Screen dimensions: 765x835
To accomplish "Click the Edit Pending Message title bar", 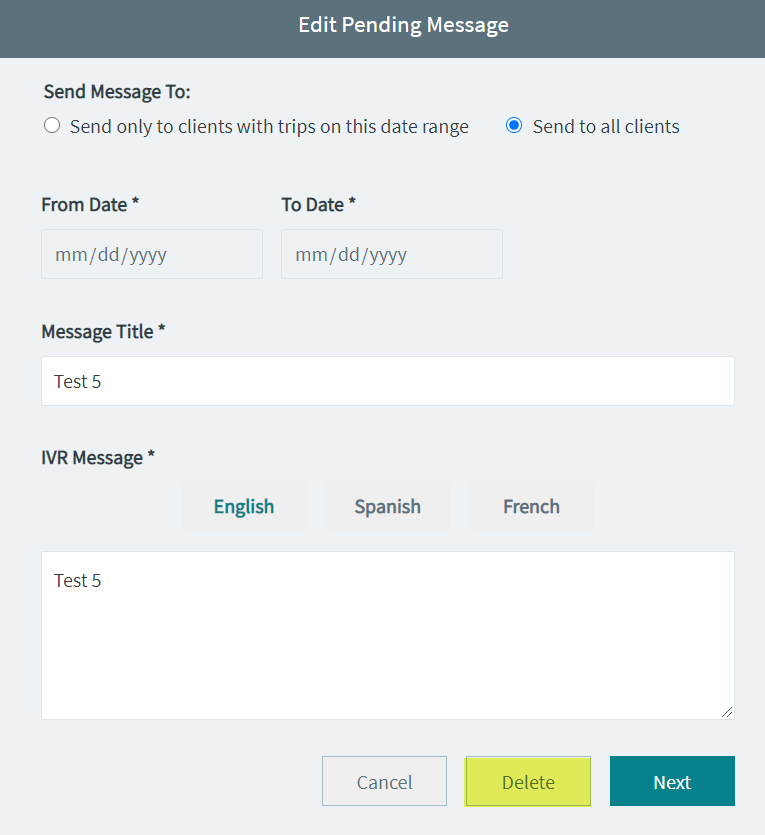I will click(403, 24).
